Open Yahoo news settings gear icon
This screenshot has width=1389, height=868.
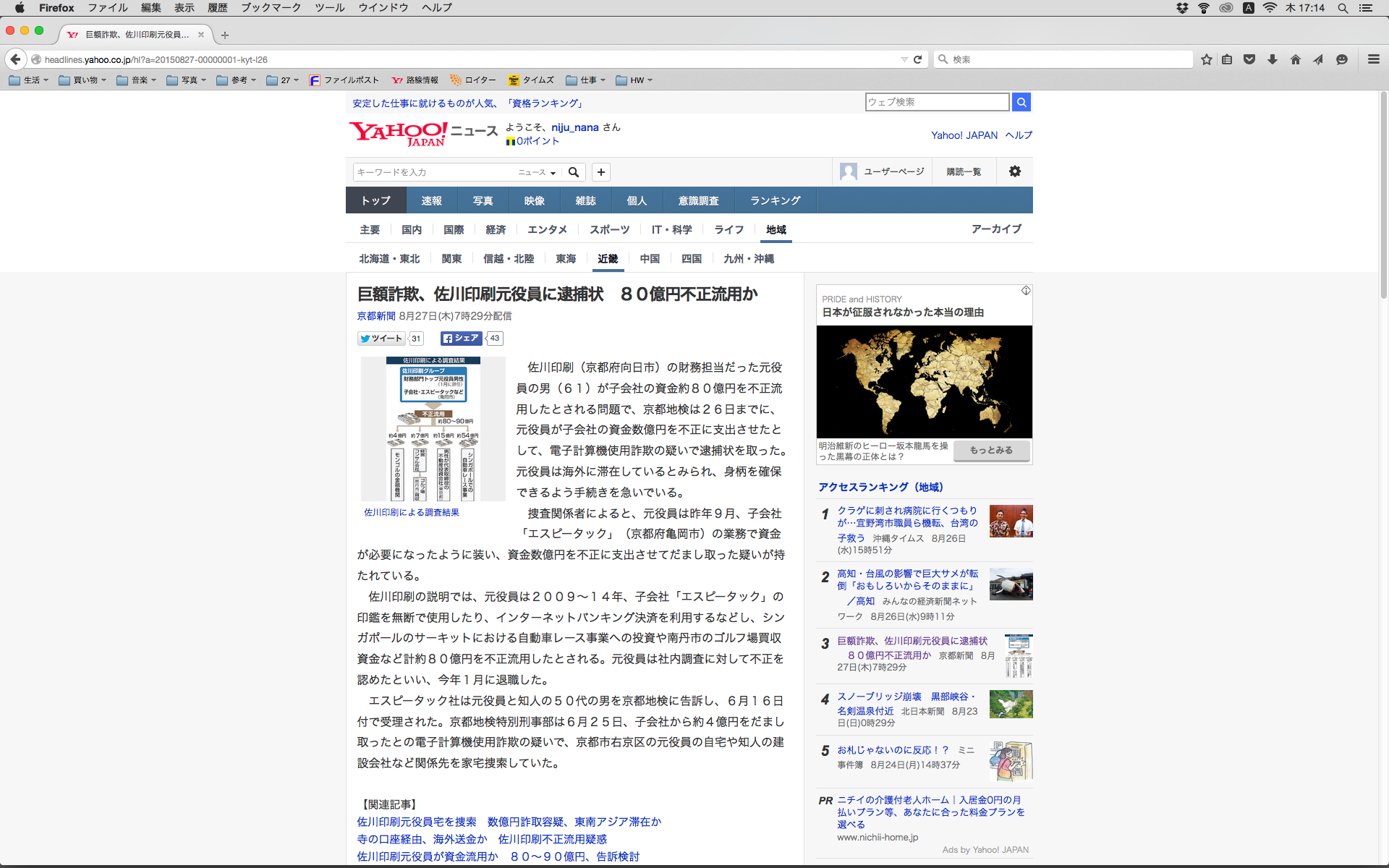[x=1014, y=171]
